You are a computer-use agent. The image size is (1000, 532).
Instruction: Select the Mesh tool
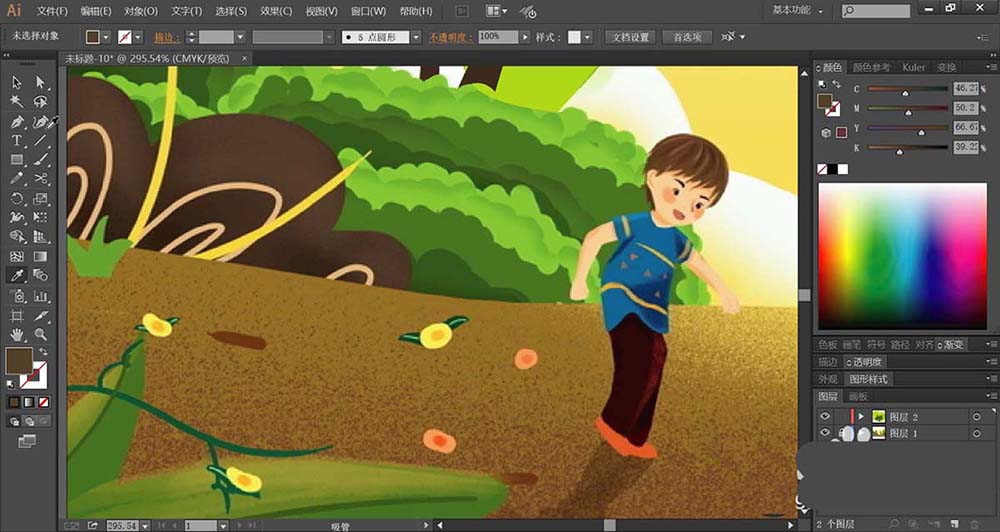coord(17,256)
